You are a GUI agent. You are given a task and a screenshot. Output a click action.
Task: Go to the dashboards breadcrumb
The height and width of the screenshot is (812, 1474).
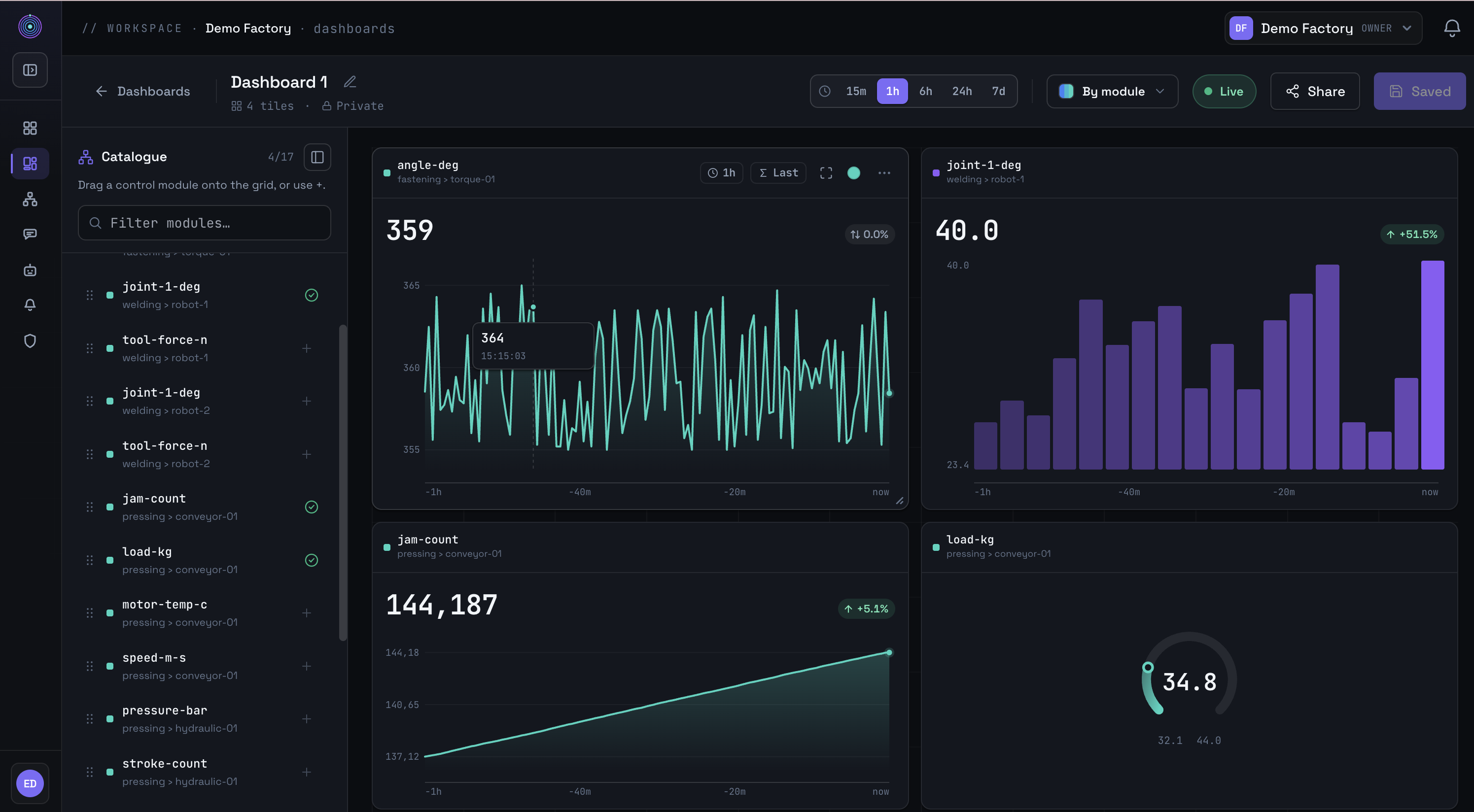pos(354,29)
